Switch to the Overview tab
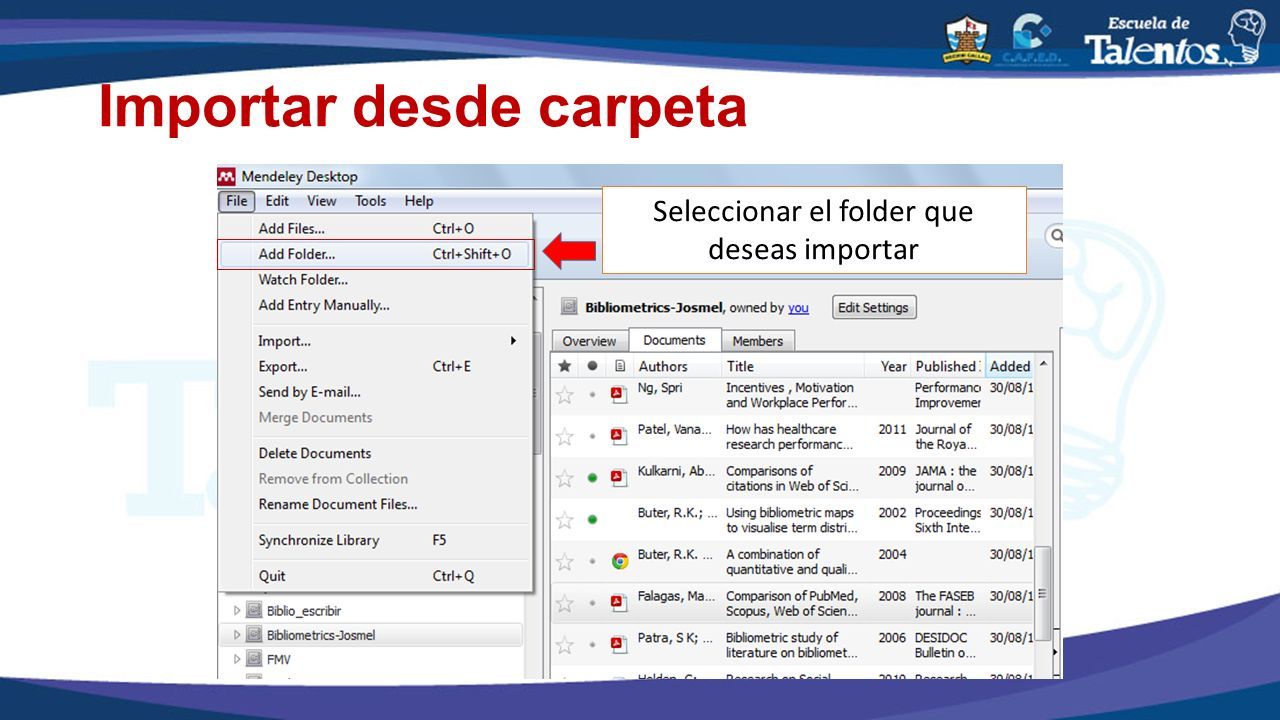 click(x=589, y=341)
